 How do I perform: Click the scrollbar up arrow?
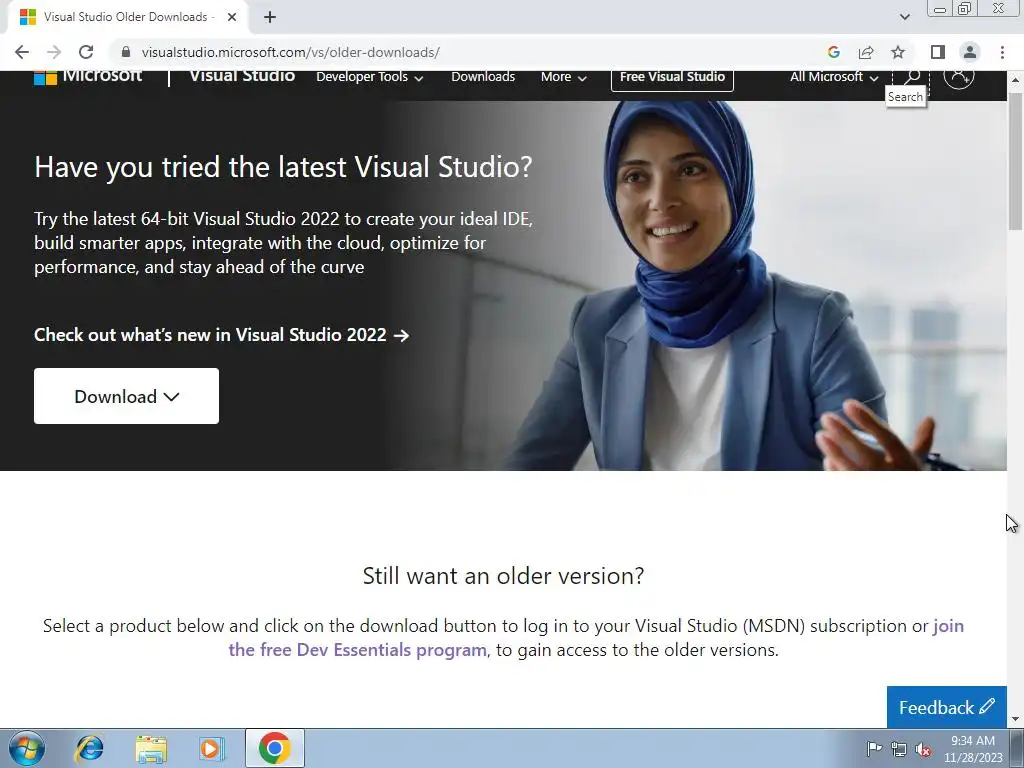pyautogui.click(x=1015, y=80)
